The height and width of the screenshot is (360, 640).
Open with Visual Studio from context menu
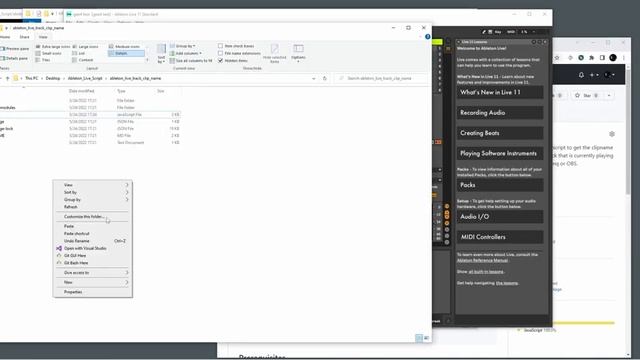[85, 248]
